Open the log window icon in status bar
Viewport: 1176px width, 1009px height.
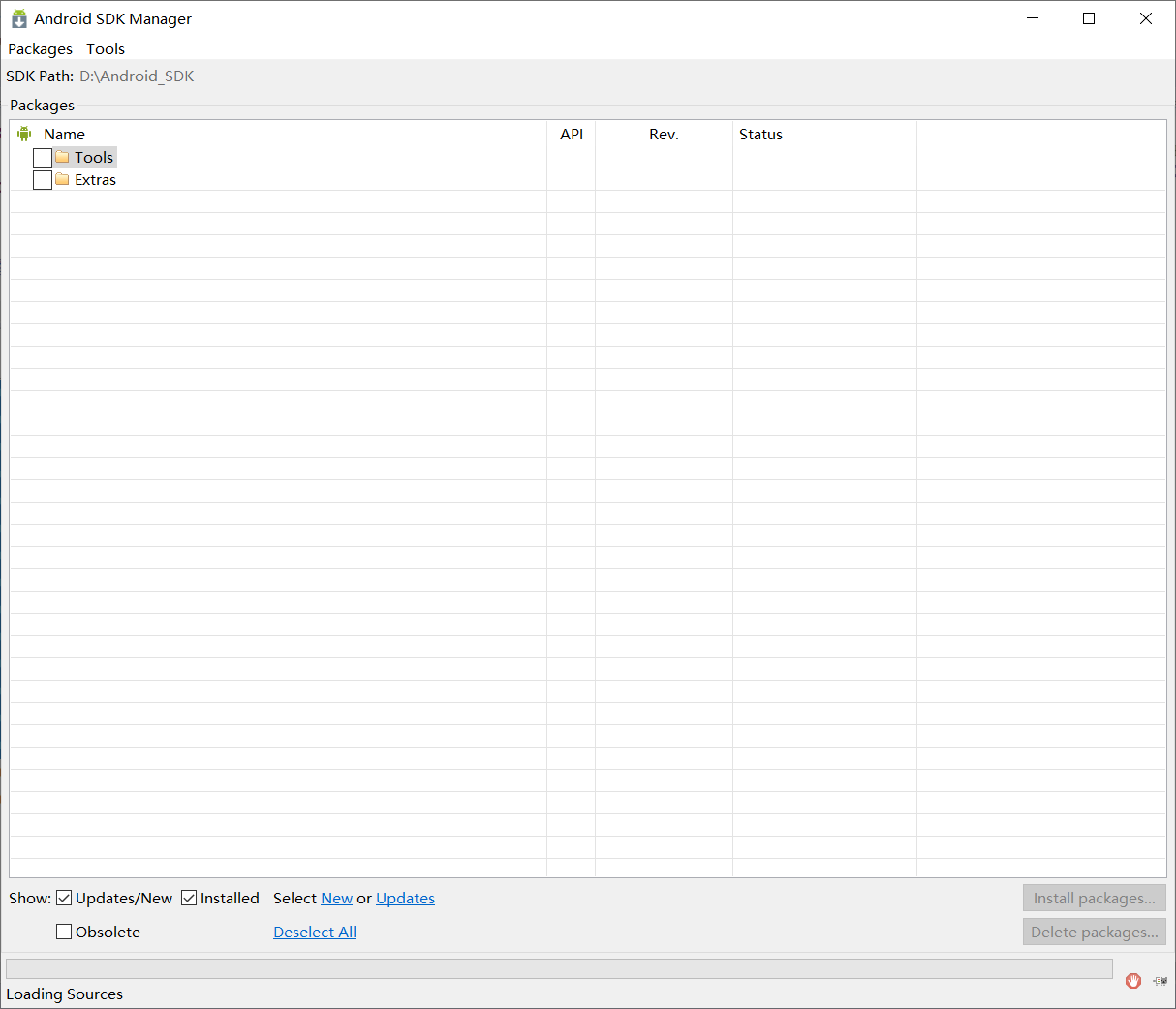tap(1160, 981)
